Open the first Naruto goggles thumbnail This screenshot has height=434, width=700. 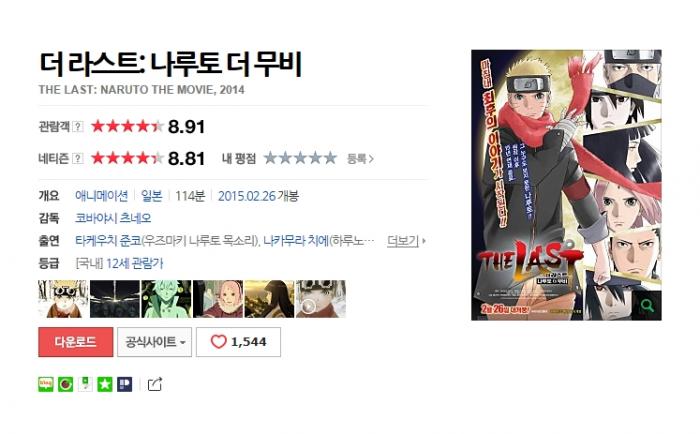pos(63,299)
